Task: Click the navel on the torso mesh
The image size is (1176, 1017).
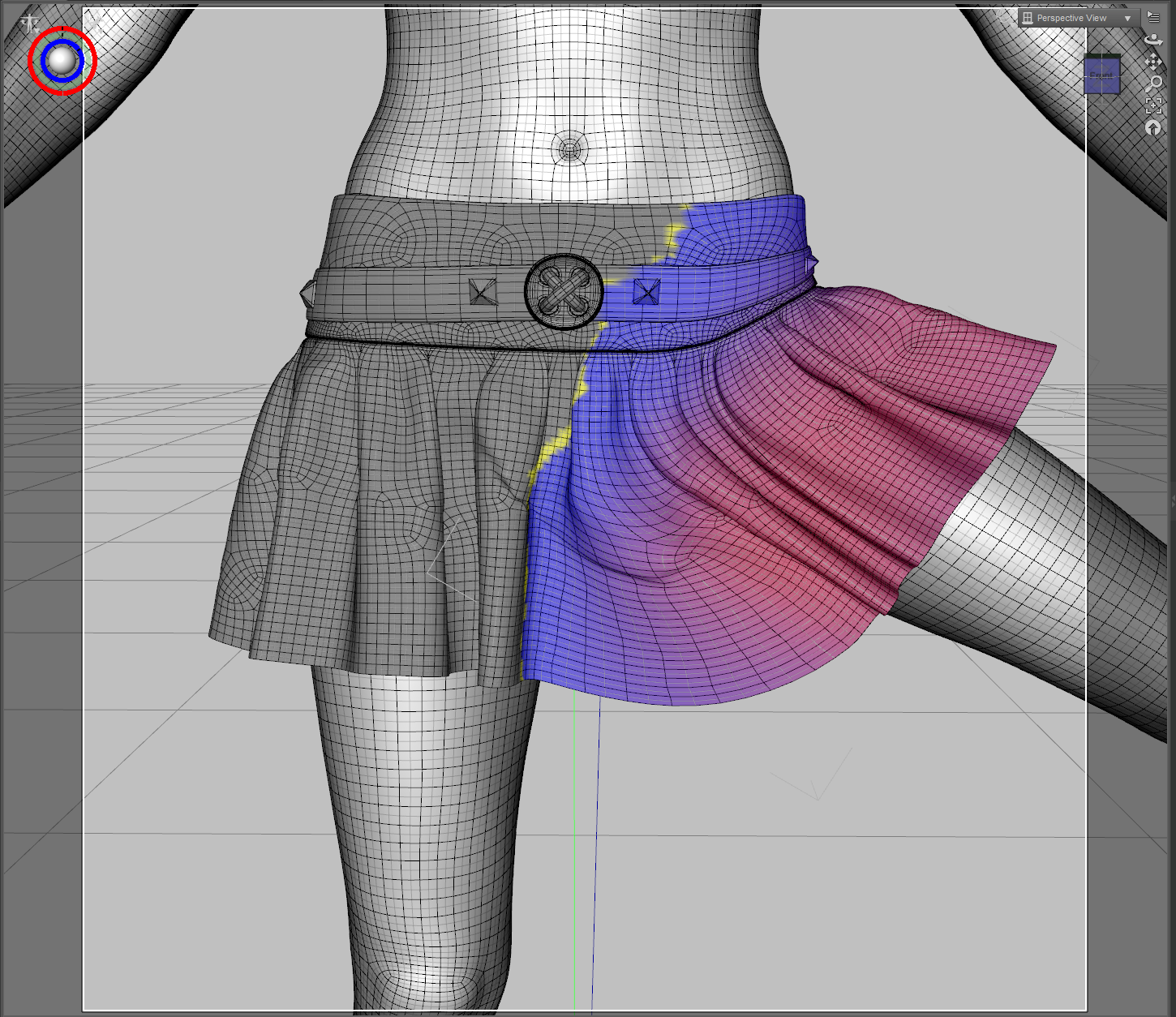Action: (x=570, y=149)
